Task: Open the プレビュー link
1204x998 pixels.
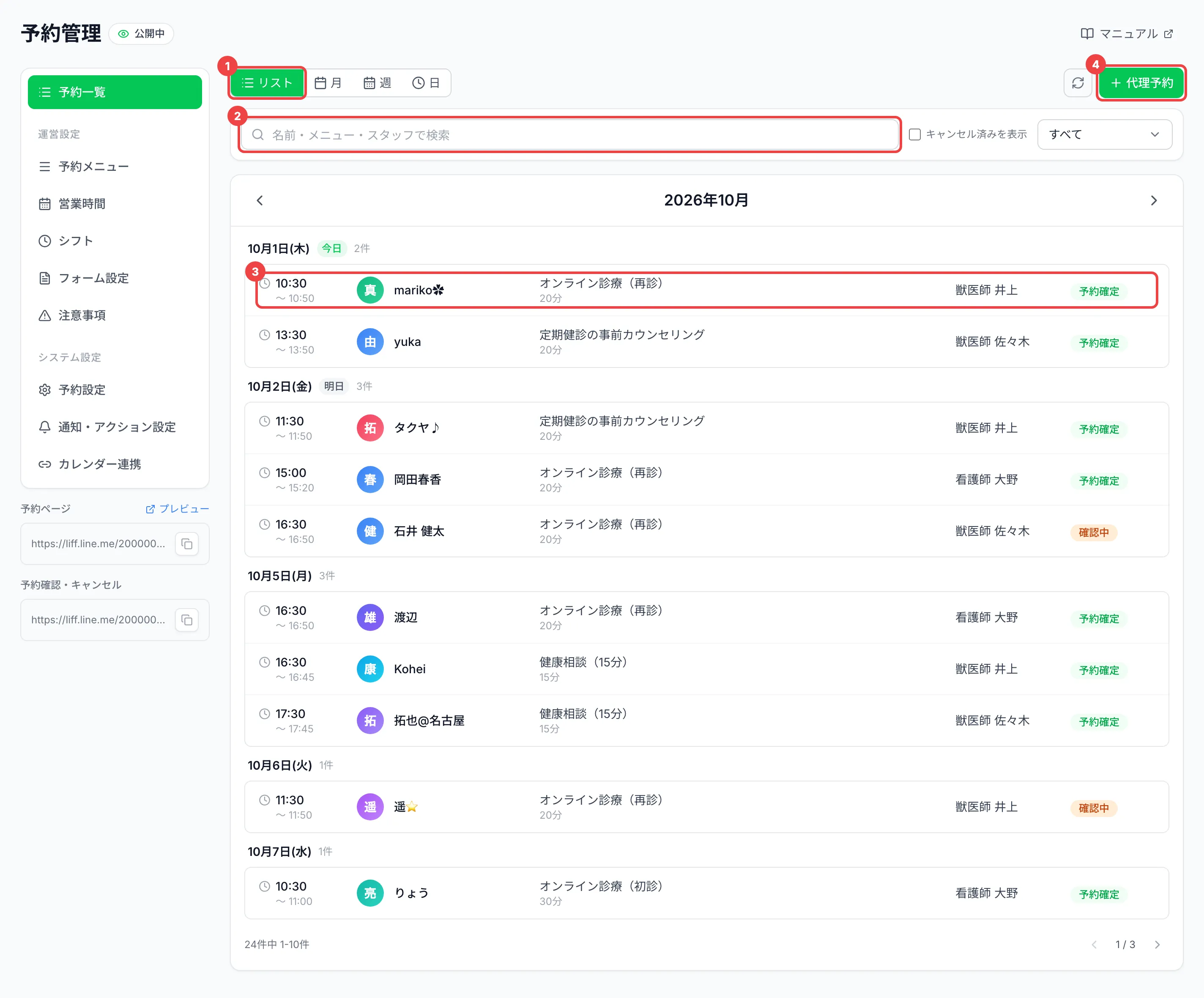Action: tap(177, 509)
